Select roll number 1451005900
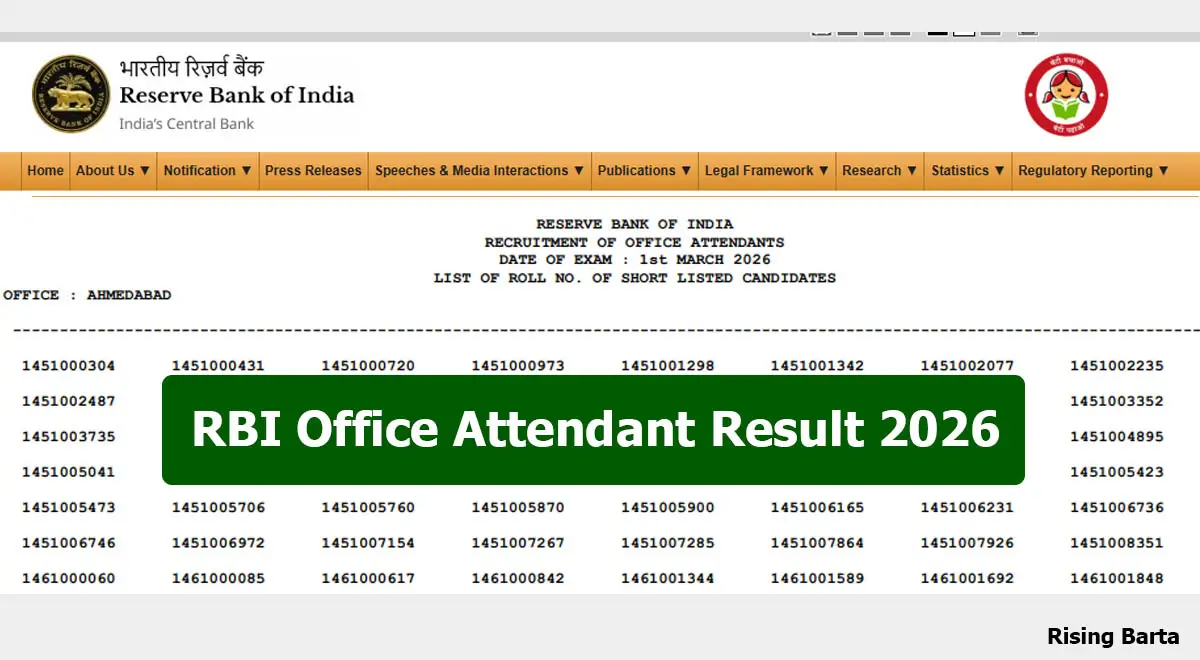1200x660 pixels. pos(668,508)
